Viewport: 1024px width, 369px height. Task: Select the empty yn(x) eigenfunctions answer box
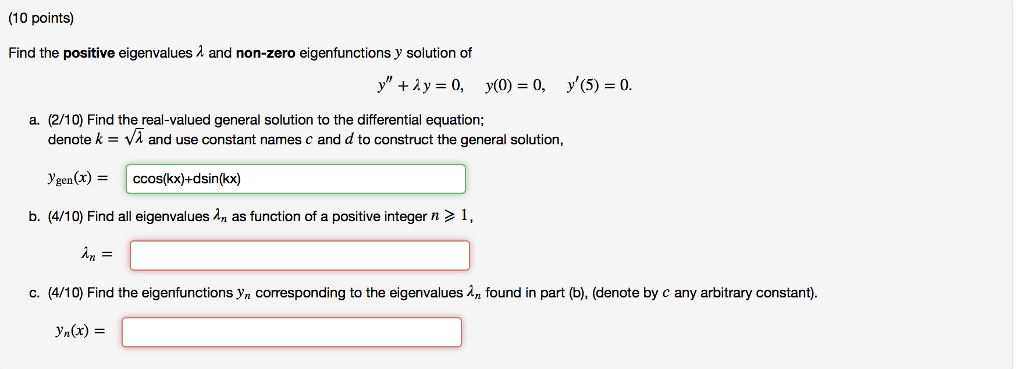tap(292, 332)
